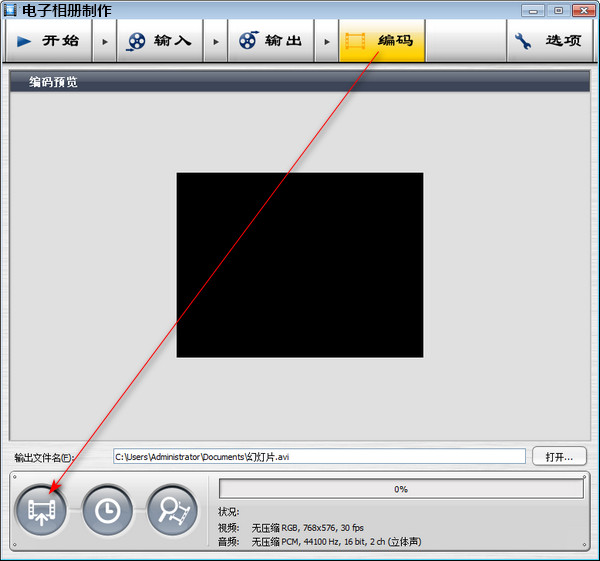This screenshot has height=561, width=600.
Task: Select the 编码 (Encode) tab
Action: click(x=382, y=41)
